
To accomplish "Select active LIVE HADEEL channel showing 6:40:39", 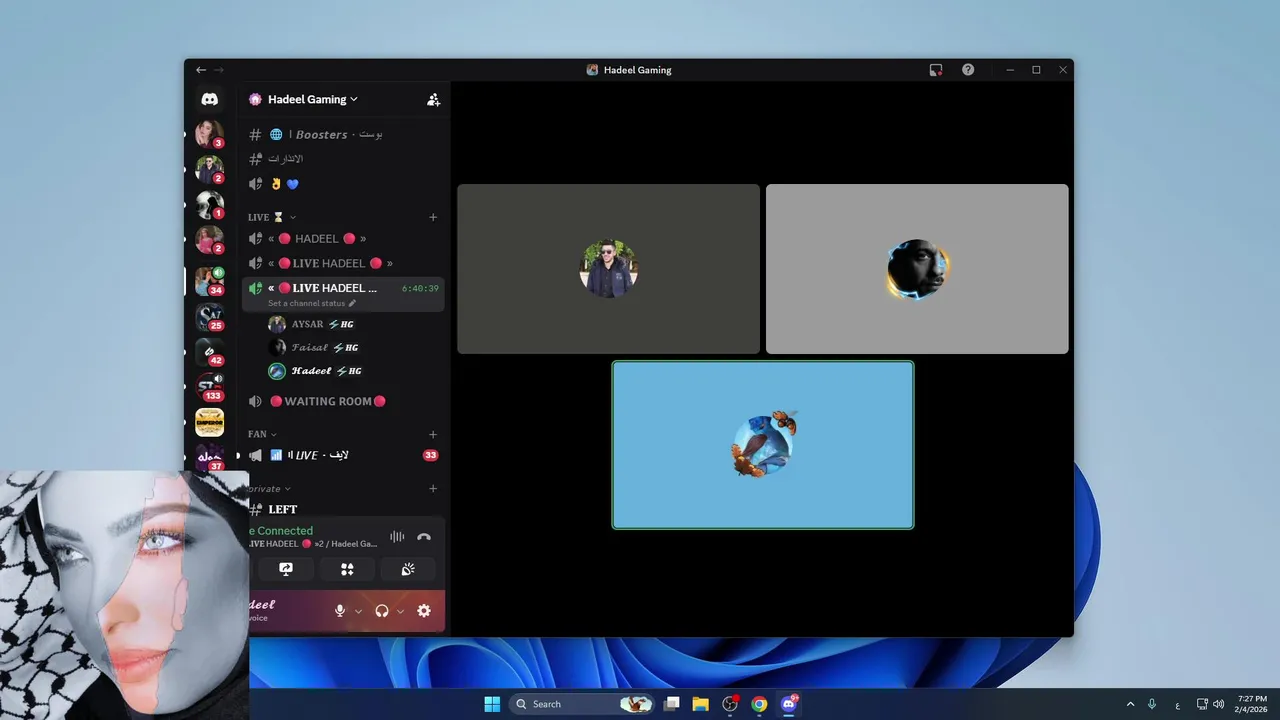I will click(343, 294).
